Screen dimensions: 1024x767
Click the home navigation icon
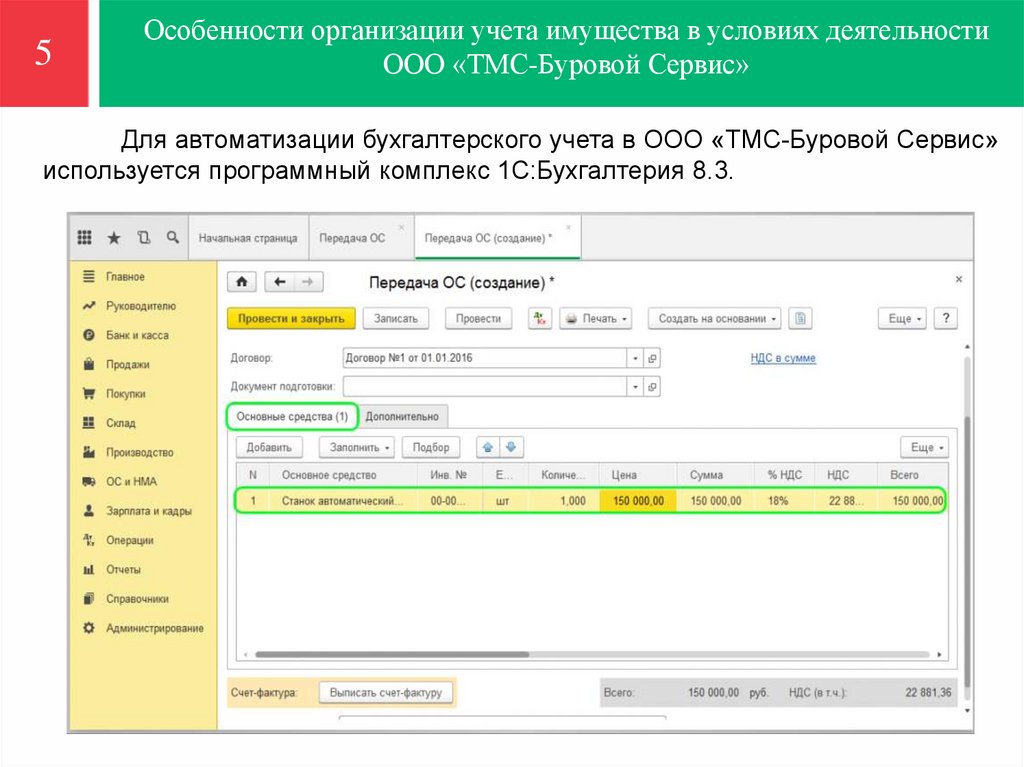click(239, 281)
